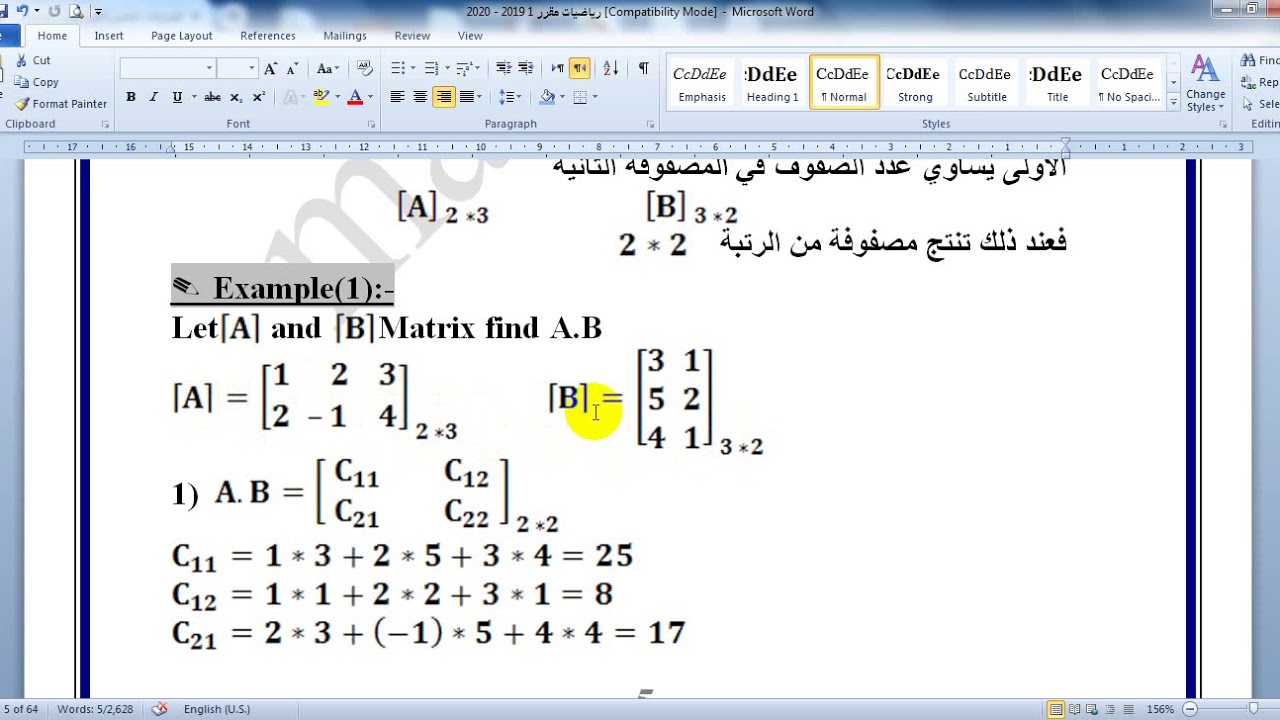Open the Change Case dropdown
This screenshot has width=1280, height=720.
click(x=328, y=69)
